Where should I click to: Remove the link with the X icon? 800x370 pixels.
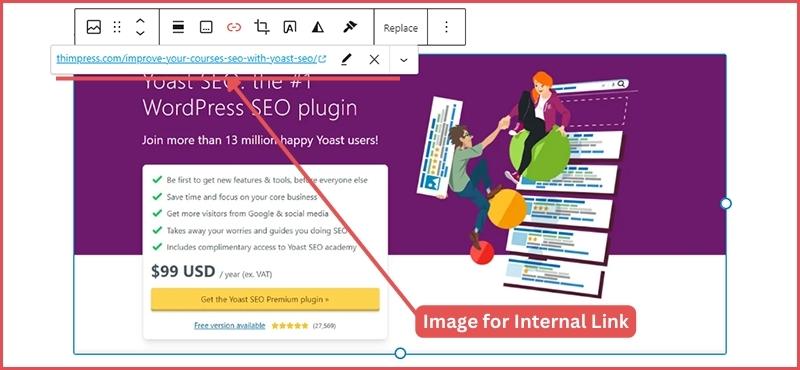pyautogui.click(x=374, y=60)
